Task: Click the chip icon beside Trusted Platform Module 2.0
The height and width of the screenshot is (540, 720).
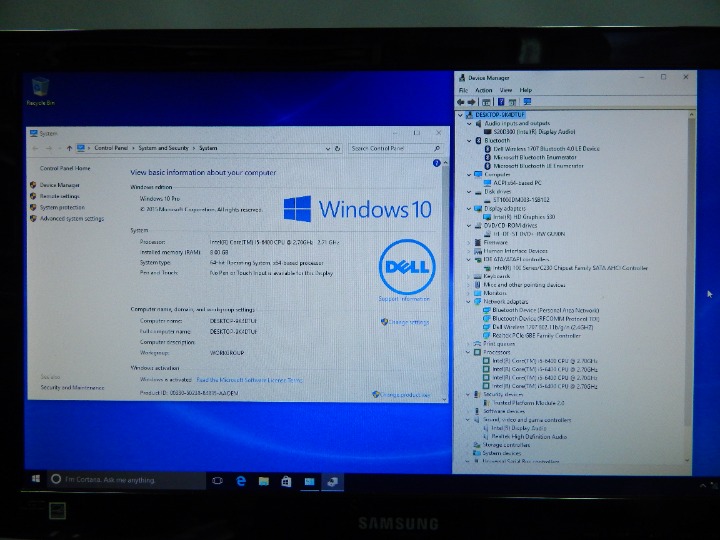Action: pyautogui.click(x=487, y=403)
